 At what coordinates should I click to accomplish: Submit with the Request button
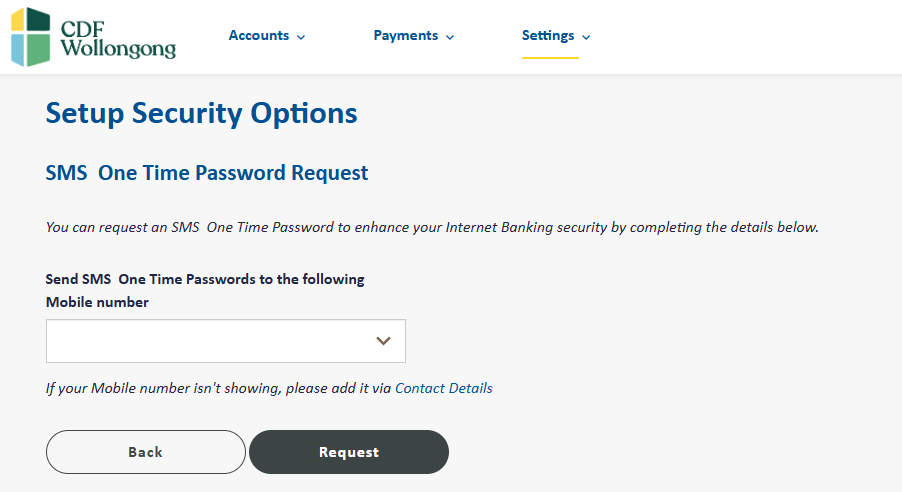click(x=349, y=452)
